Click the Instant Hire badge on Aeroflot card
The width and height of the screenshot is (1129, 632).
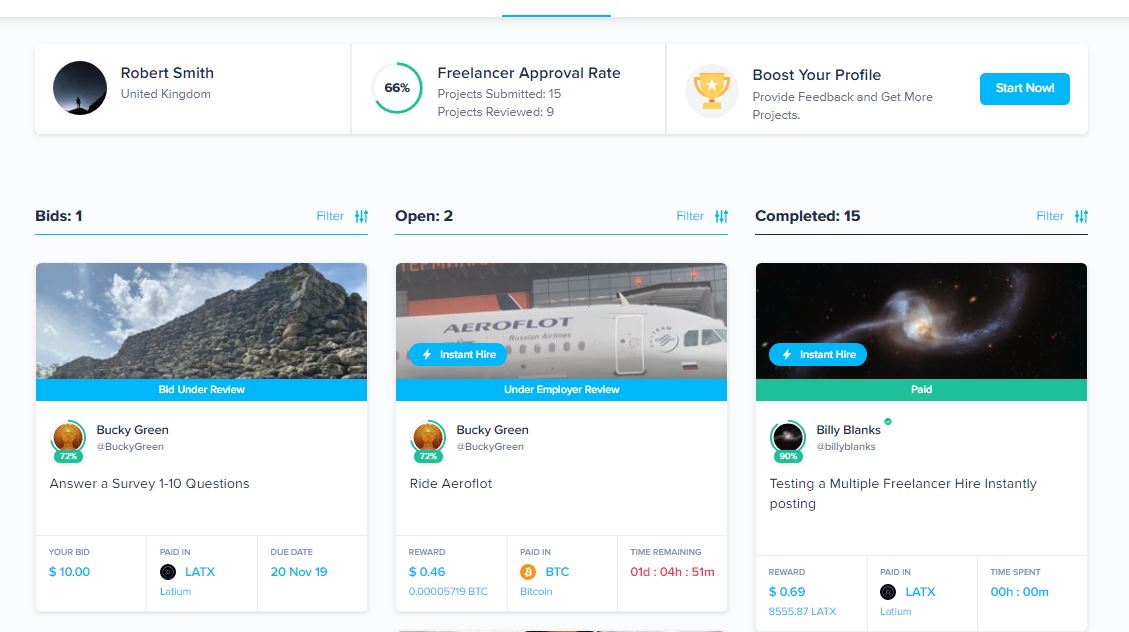click(x=458, y=354)
